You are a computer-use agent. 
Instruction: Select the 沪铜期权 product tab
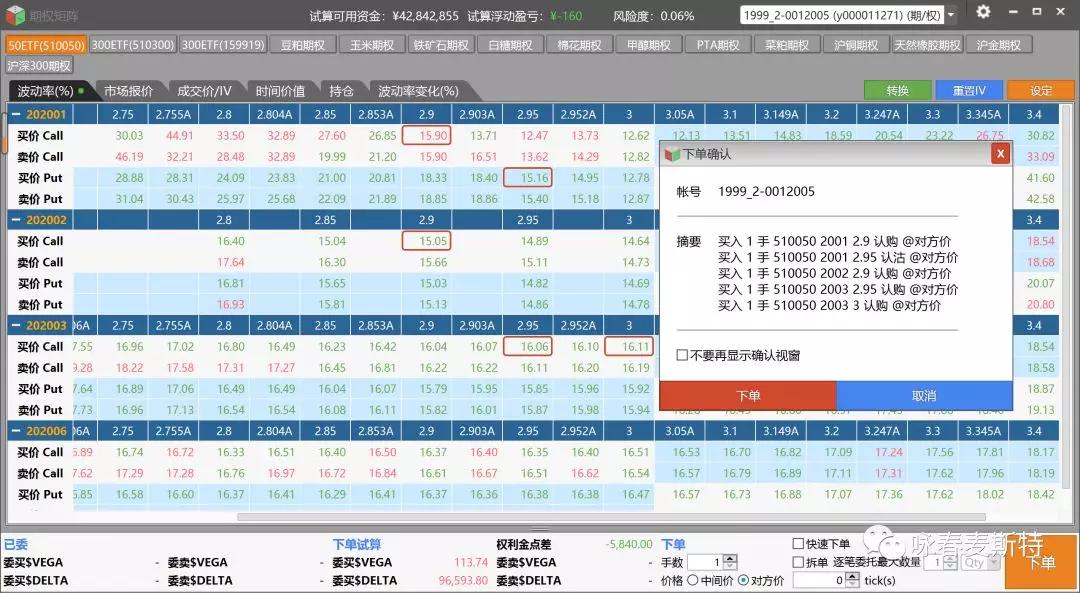coord(857,45)
